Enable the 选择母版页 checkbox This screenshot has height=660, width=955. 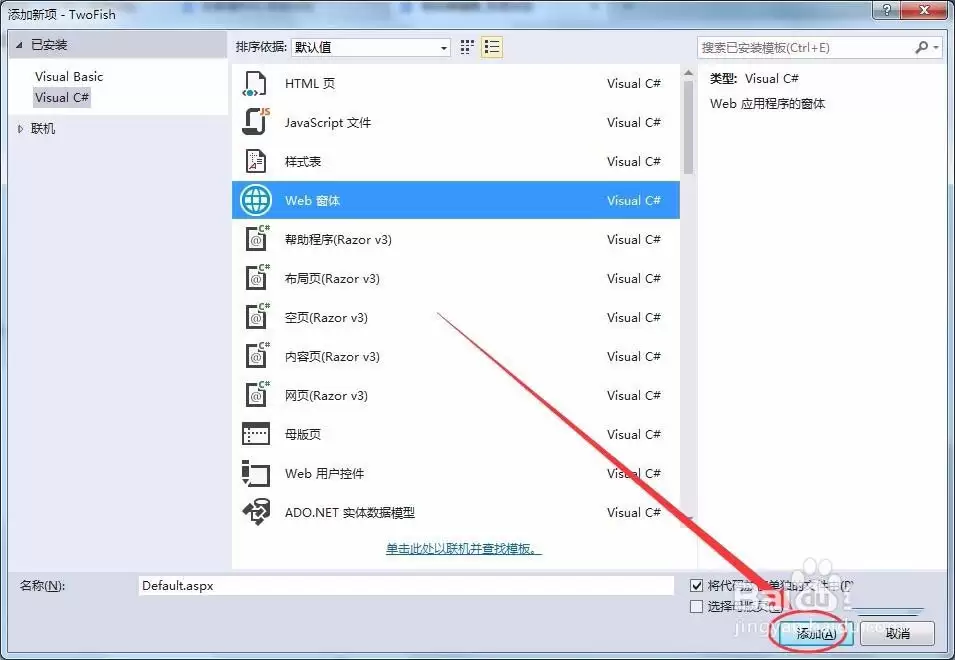pos(696,605)
